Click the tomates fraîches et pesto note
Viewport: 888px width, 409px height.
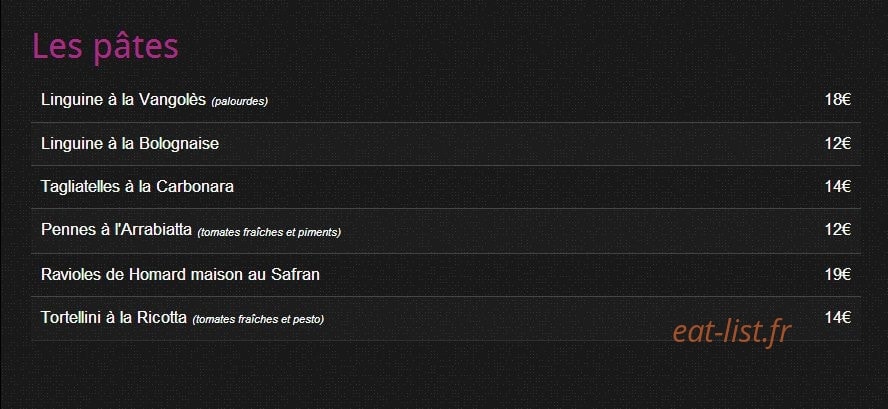258,319
